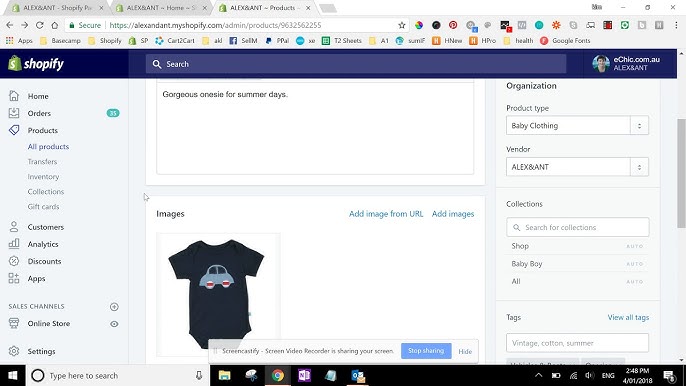Click the Shop collection row
Viewport: 686px width, 386px height.
(578, 246)
